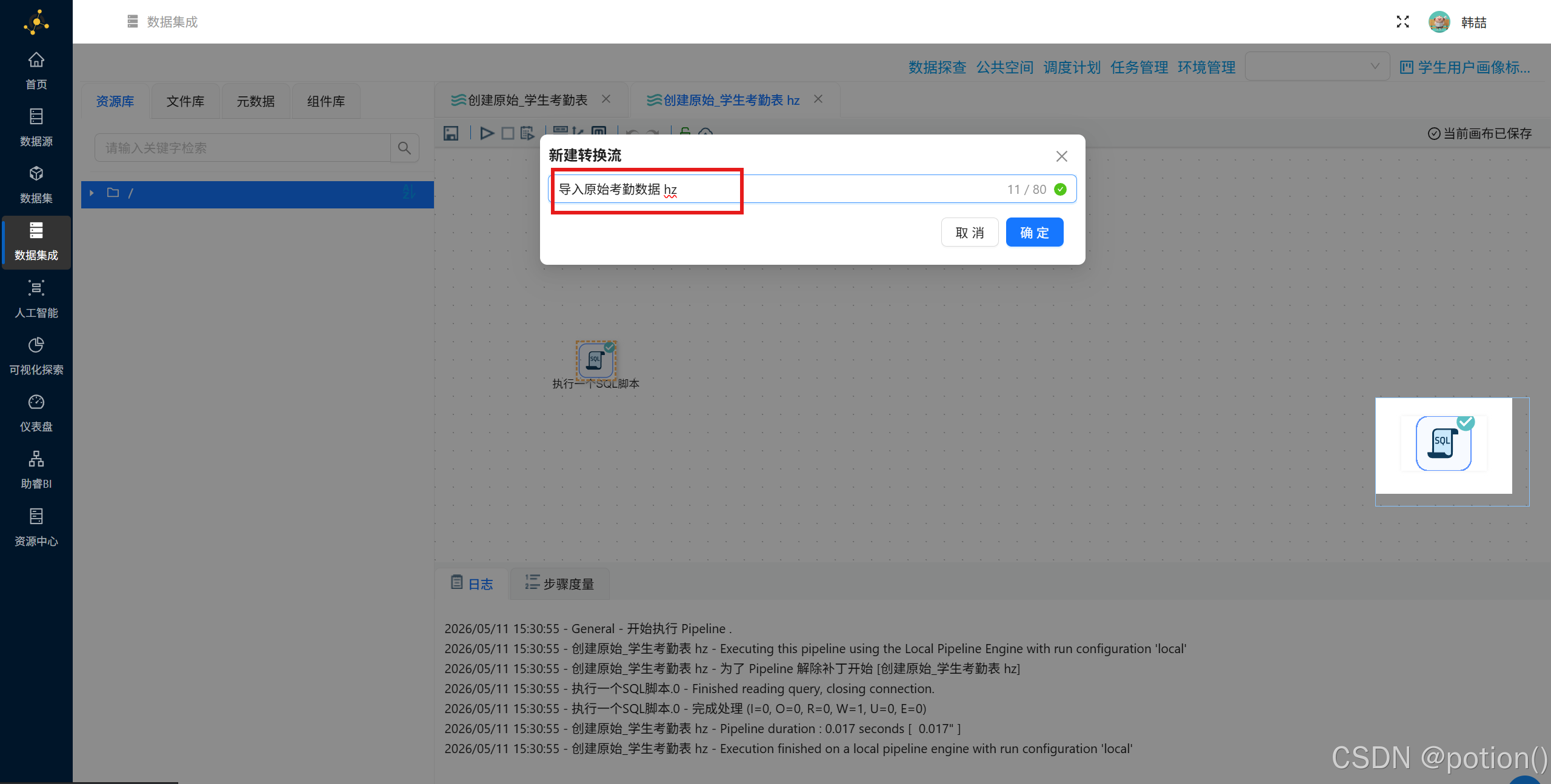Switch to 资源库 tab
Image resolution: width=1551 pixels, height=784 pixels.
point(115,101)
